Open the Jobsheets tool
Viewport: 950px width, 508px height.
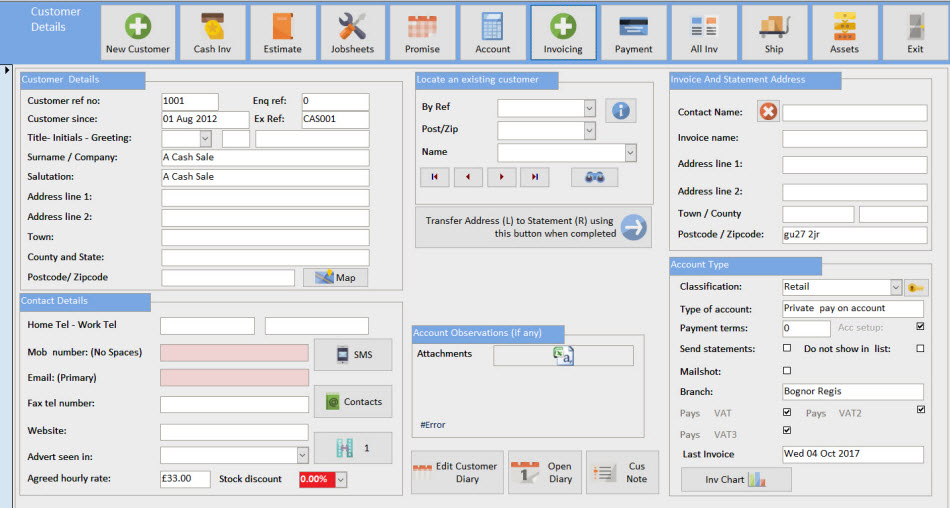pyautogui.click(x=352, y=32)
